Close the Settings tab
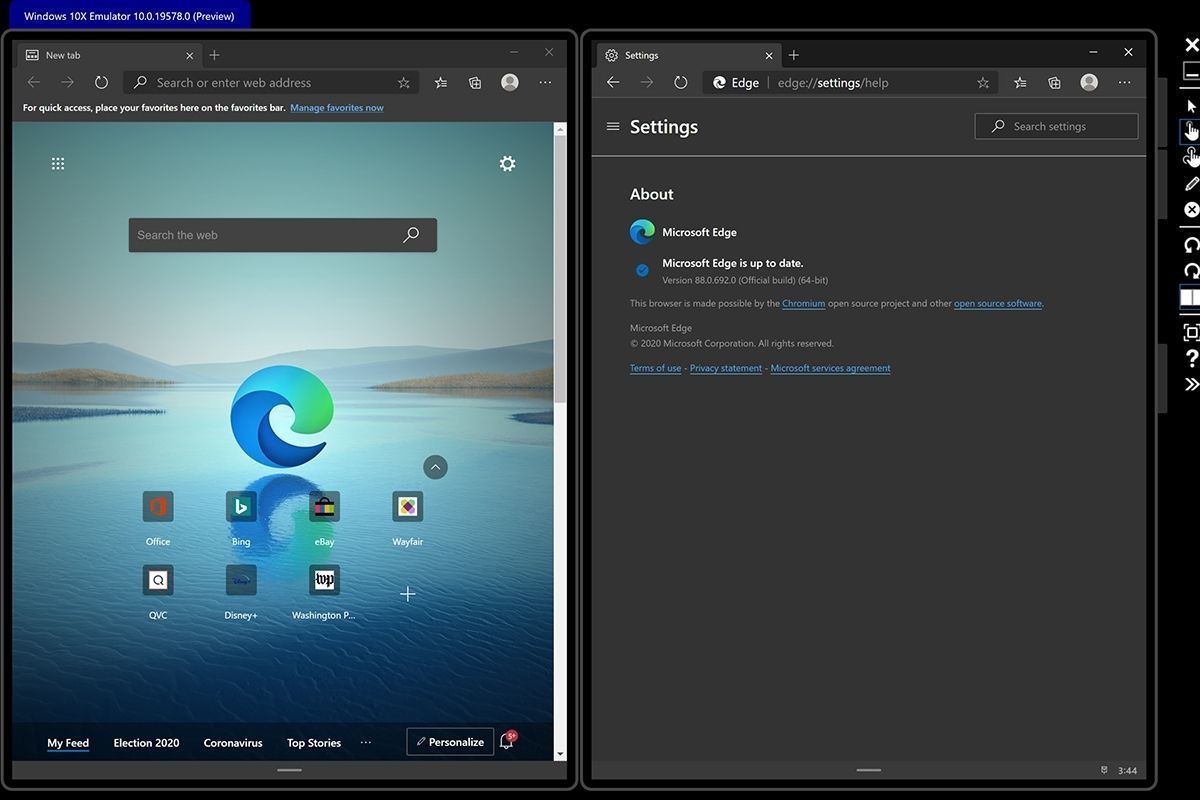Screen dimensions: 1200x800 (769, 55)
